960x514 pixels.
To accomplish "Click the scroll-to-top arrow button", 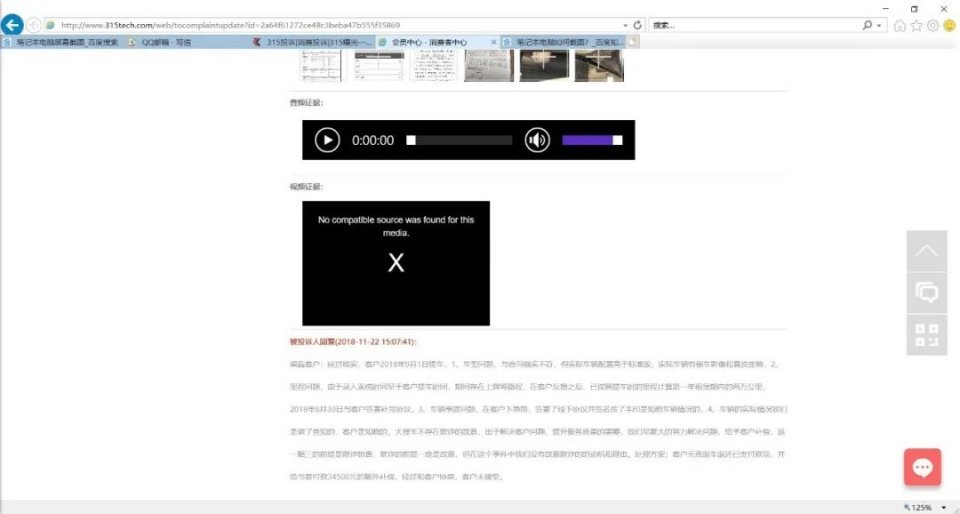I will point(927,251).
